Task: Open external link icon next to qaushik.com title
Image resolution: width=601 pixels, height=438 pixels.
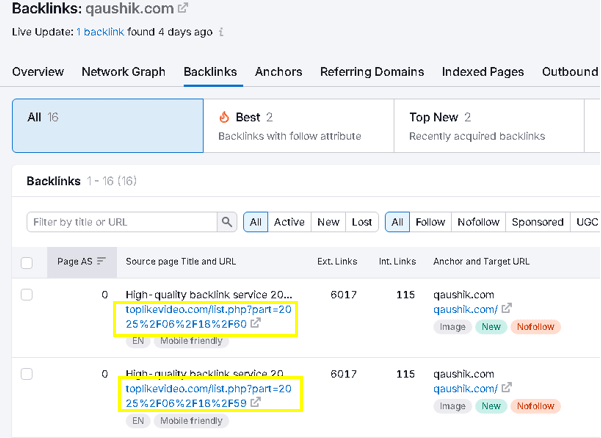Action: (x=183, y=8)
